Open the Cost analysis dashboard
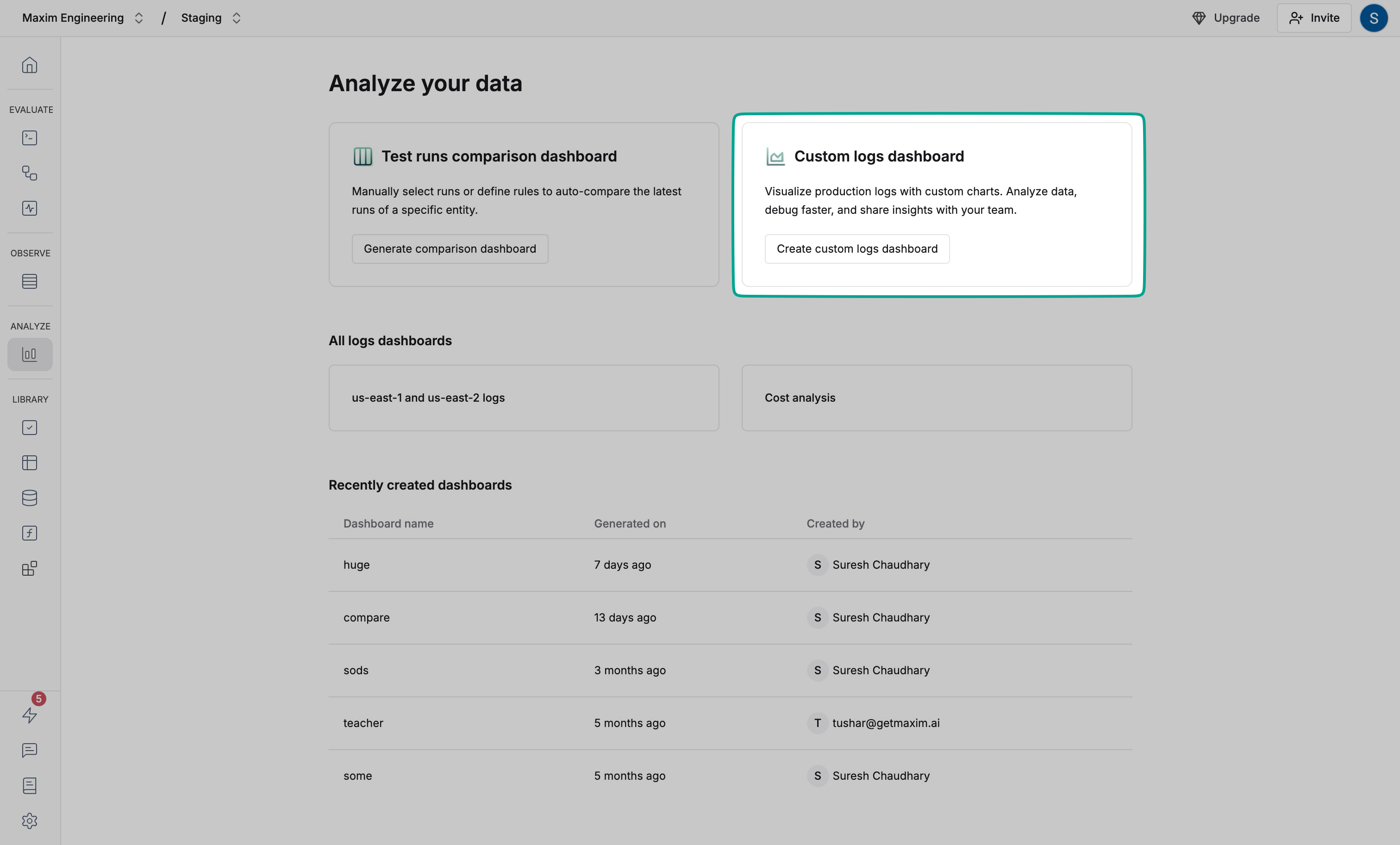Viewport: 1400px width, 845px height. (x=936, y=398)
